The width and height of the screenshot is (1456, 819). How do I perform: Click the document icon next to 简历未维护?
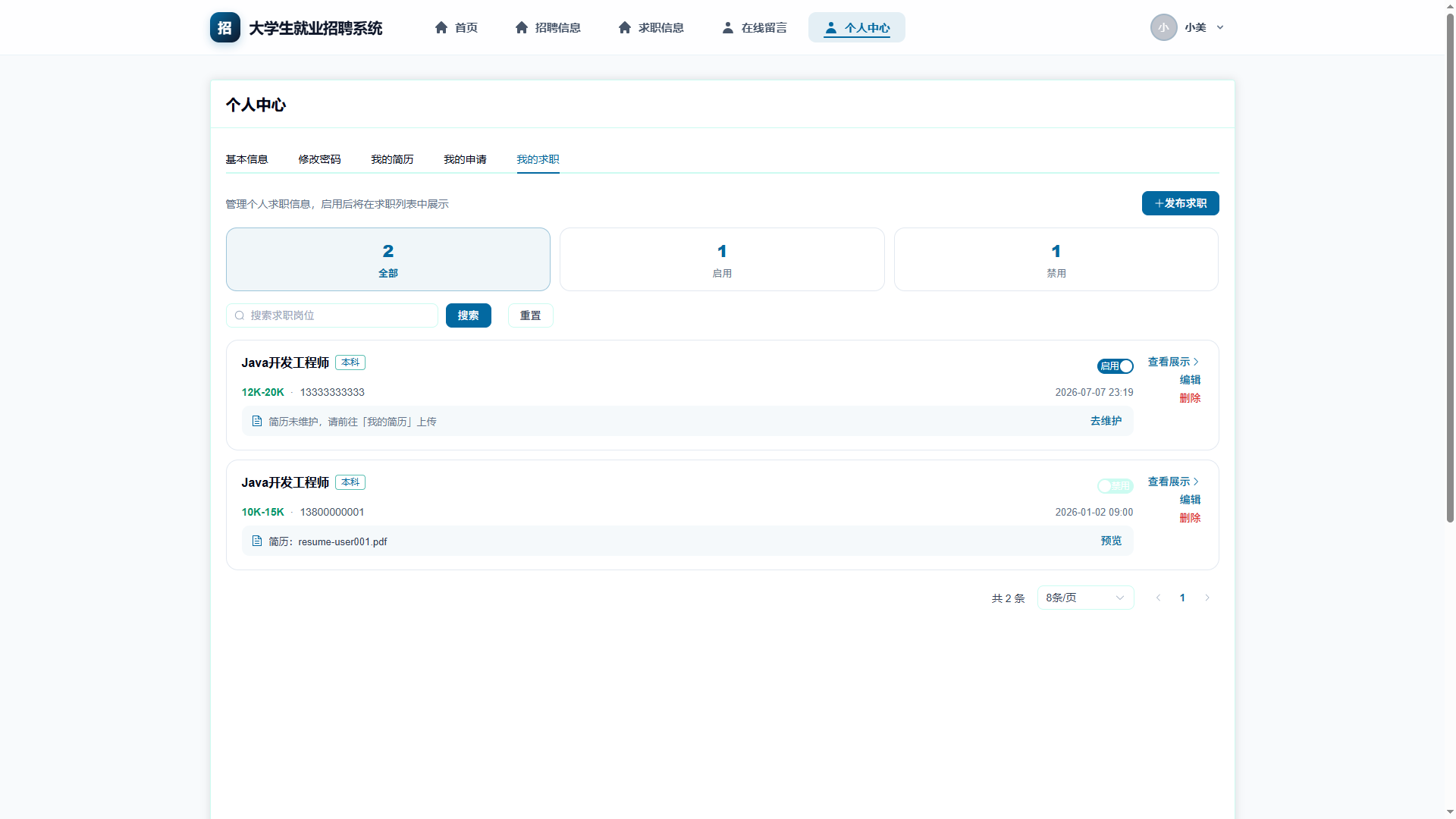click(257, 421)
